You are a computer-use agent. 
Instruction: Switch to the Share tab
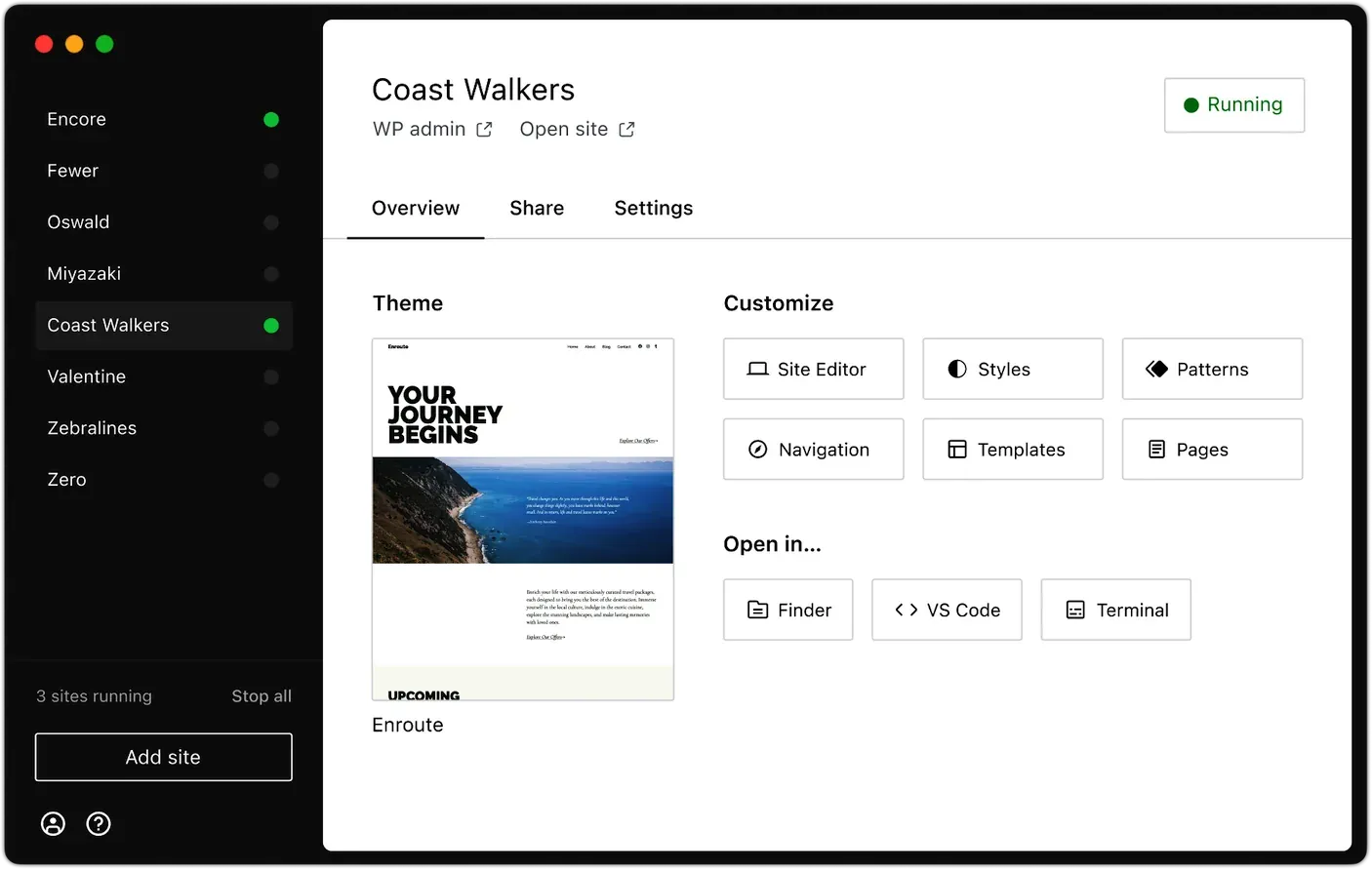click(536, 208)
